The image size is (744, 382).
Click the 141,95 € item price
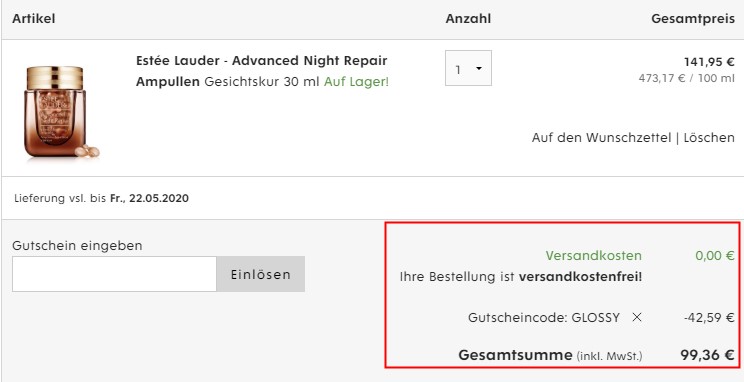tap(709, 62)
